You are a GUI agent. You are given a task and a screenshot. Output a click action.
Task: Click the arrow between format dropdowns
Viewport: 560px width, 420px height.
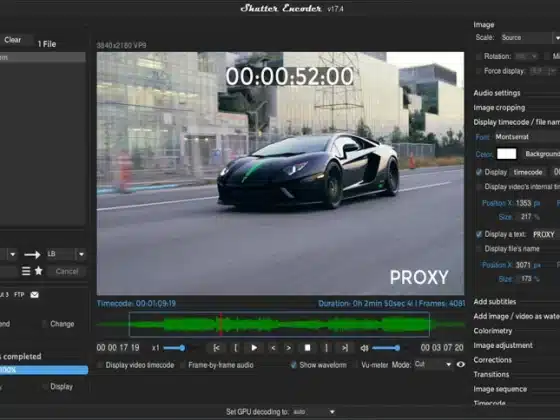pos(32,254)
